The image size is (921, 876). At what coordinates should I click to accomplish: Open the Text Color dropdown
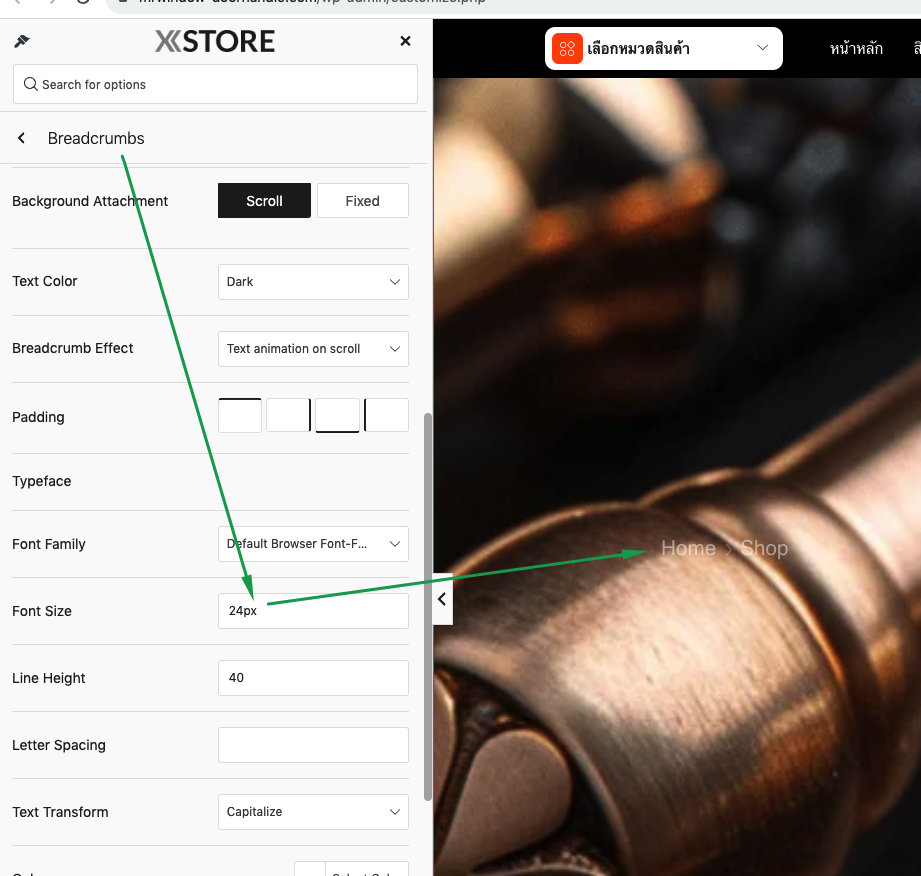point(313,281)
